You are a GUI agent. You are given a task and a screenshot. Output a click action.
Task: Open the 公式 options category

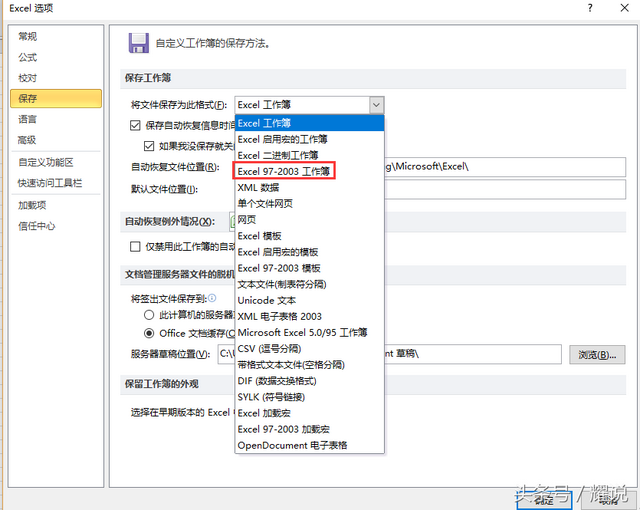[56, 58]
